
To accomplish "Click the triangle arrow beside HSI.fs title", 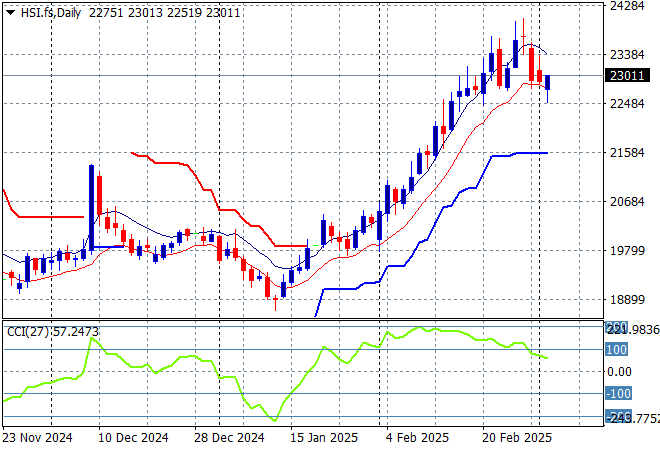I will (x=10, y=11).
